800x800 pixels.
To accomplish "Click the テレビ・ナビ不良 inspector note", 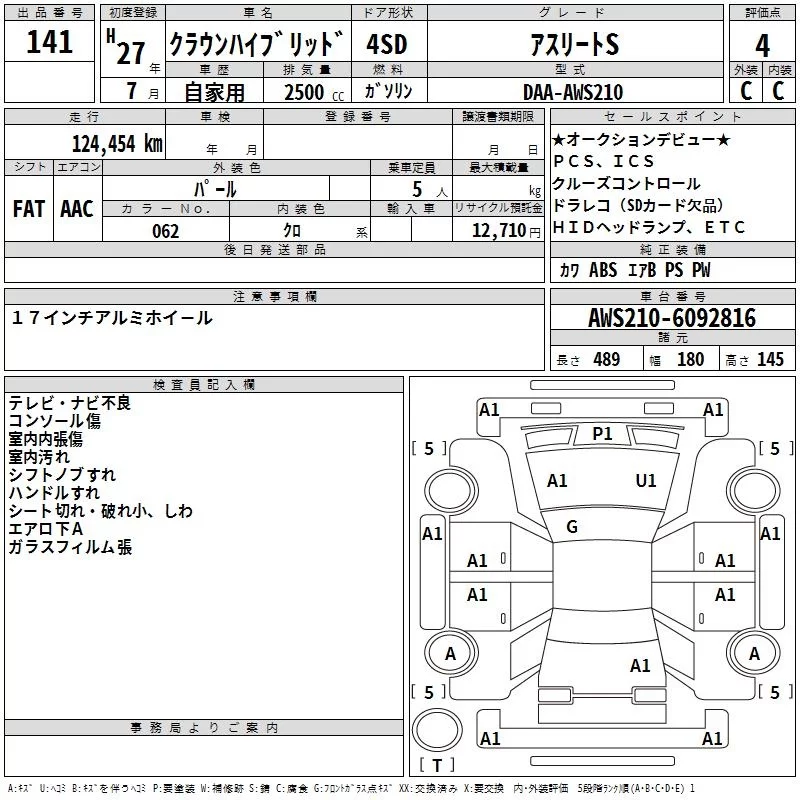I will tap(70, 403).
